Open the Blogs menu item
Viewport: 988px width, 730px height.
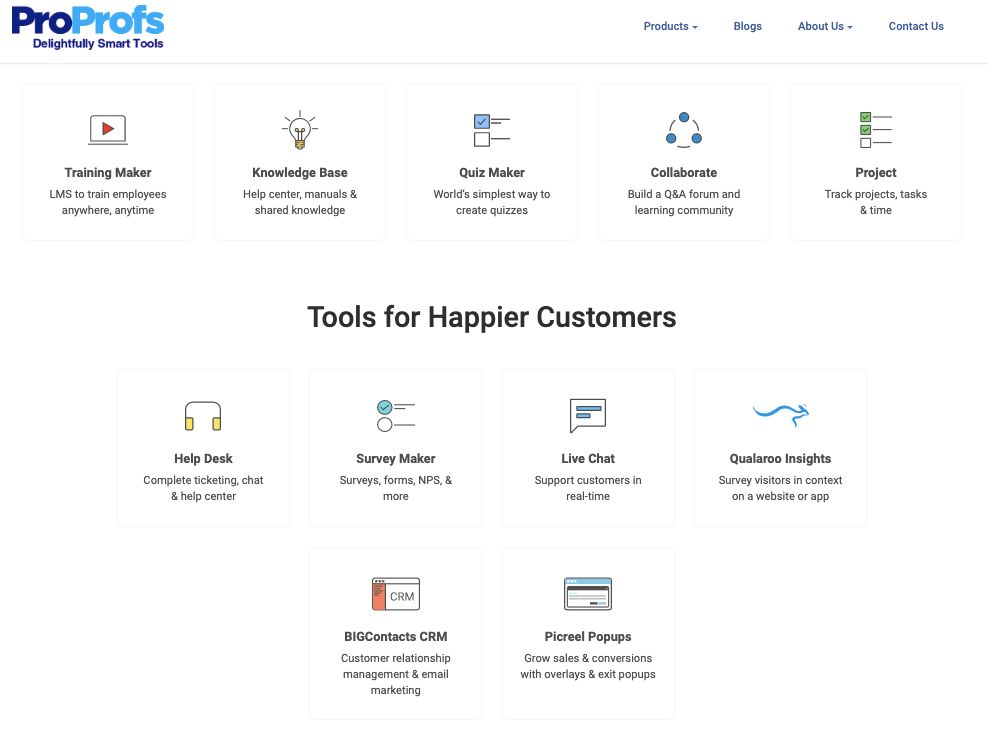(x=747, y=26)
